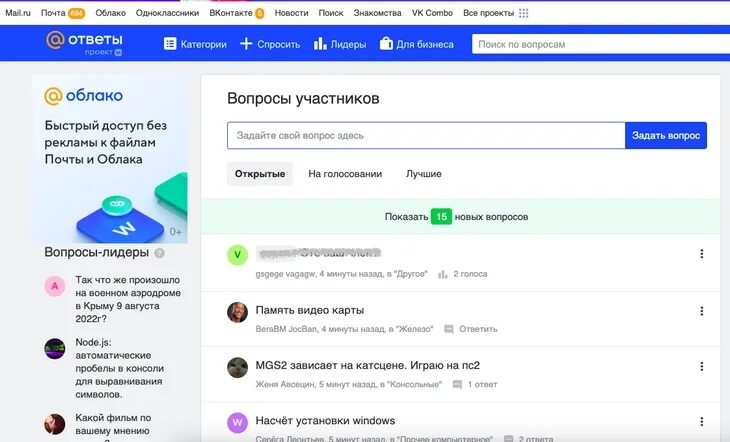Image resolution: width=730 pixels, height=442 pixels.
Task: Click the "Железо" category label
Action: pyautogui.click(x=415, y=329)
